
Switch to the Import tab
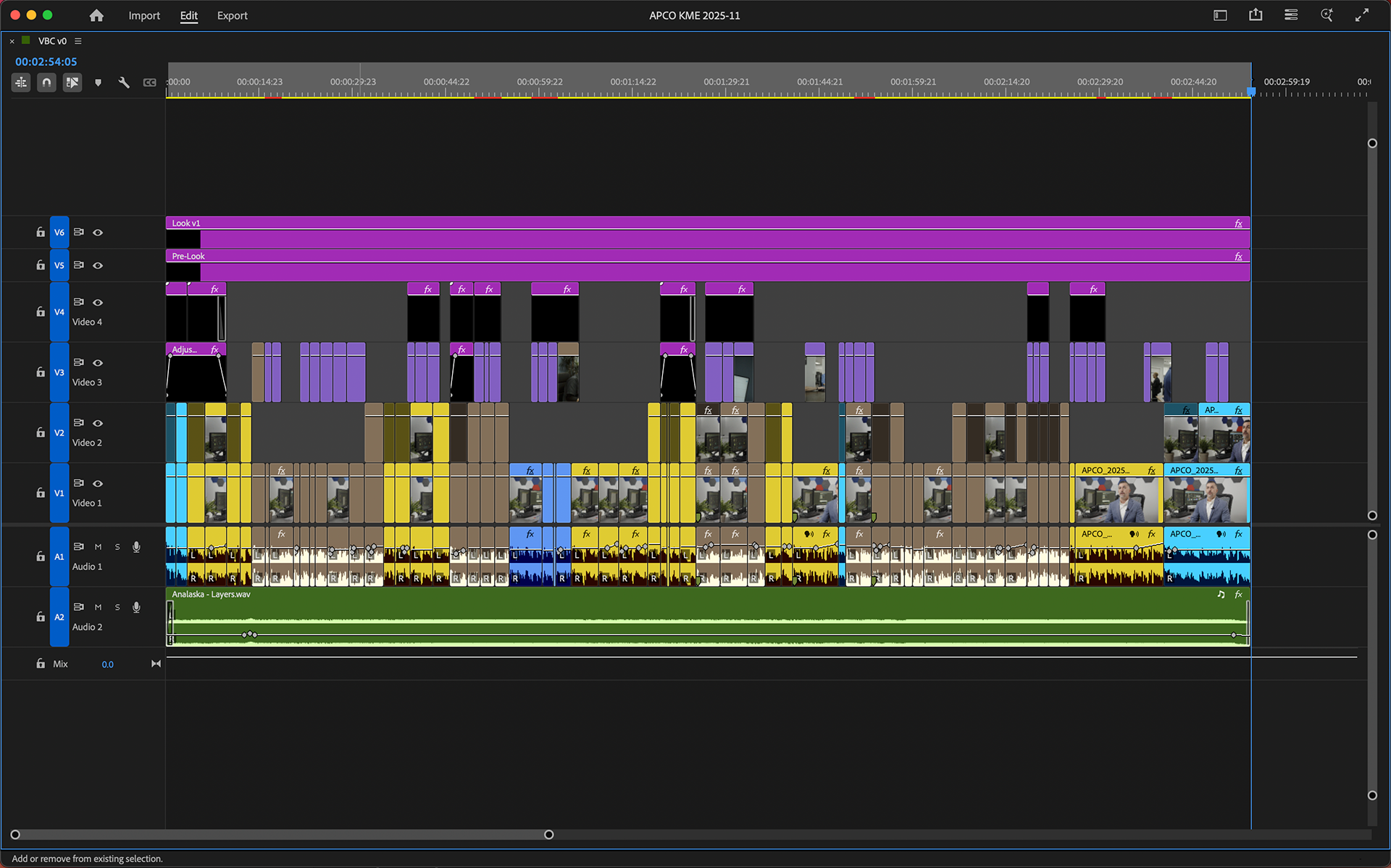(144, 15)
